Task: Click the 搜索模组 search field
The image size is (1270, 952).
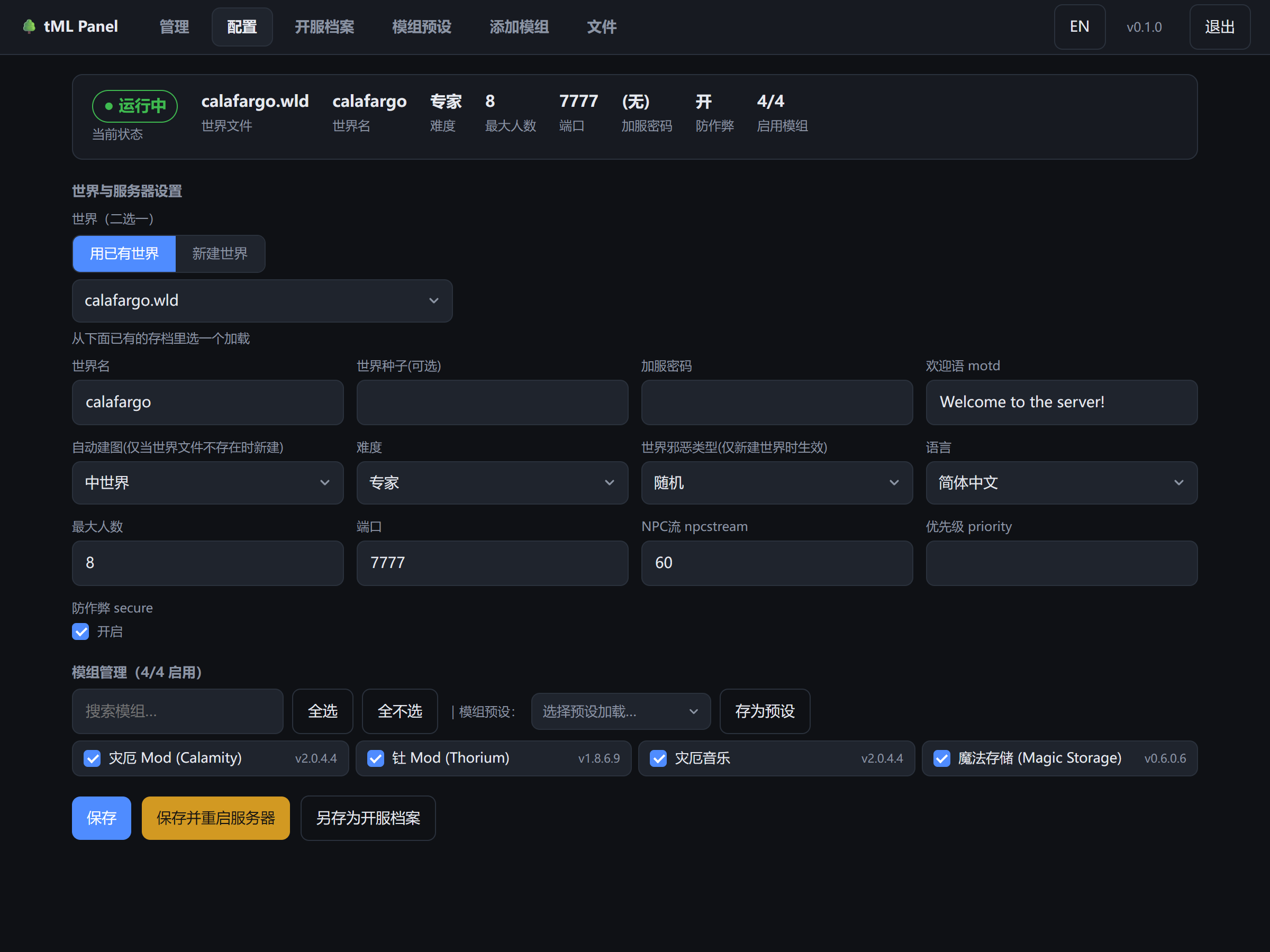Action: 177,711
